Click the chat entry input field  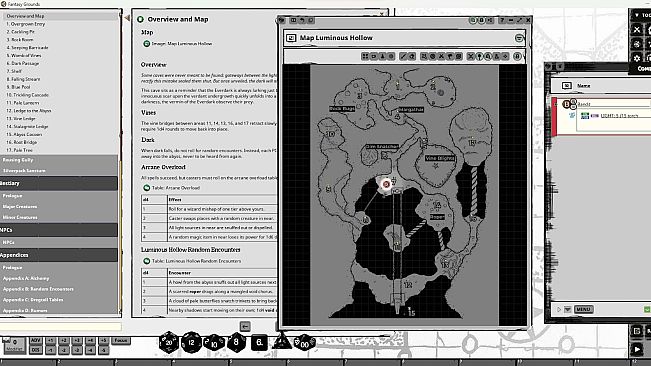[61, 327]
